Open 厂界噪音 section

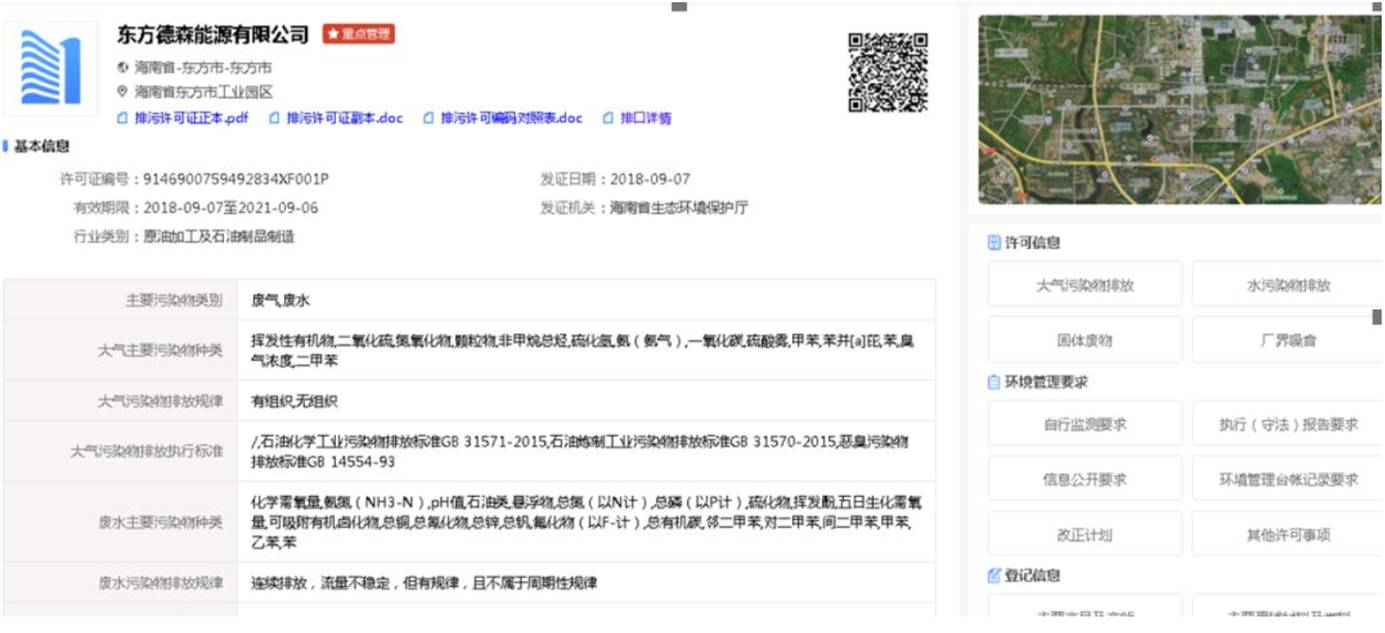1288,340
